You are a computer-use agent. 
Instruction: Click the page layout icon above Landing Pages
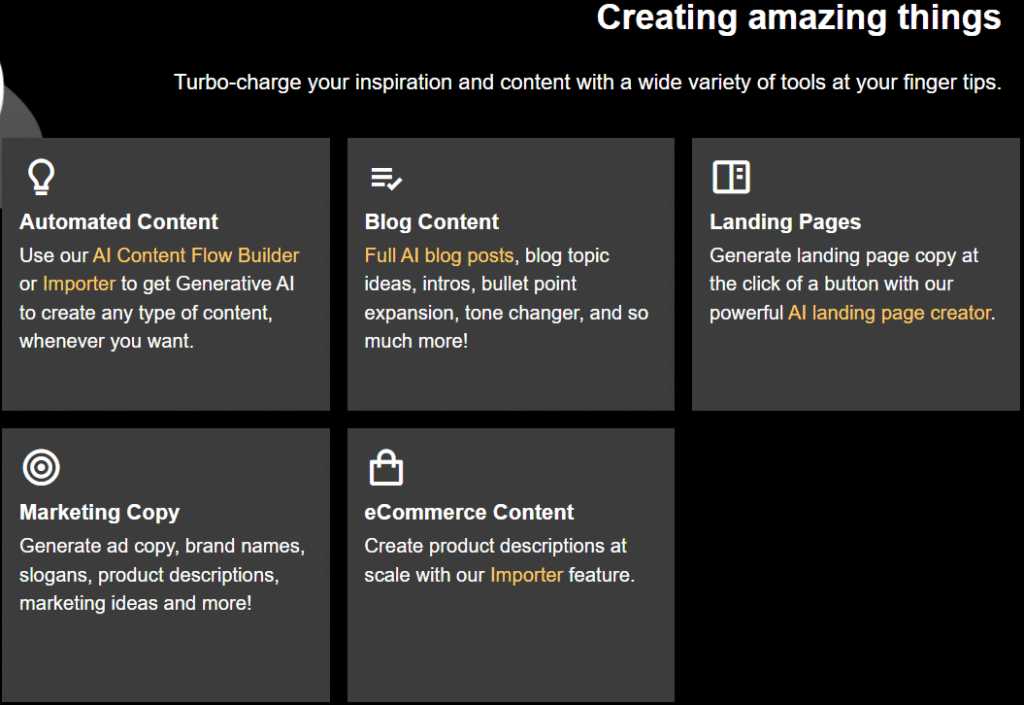731,177
